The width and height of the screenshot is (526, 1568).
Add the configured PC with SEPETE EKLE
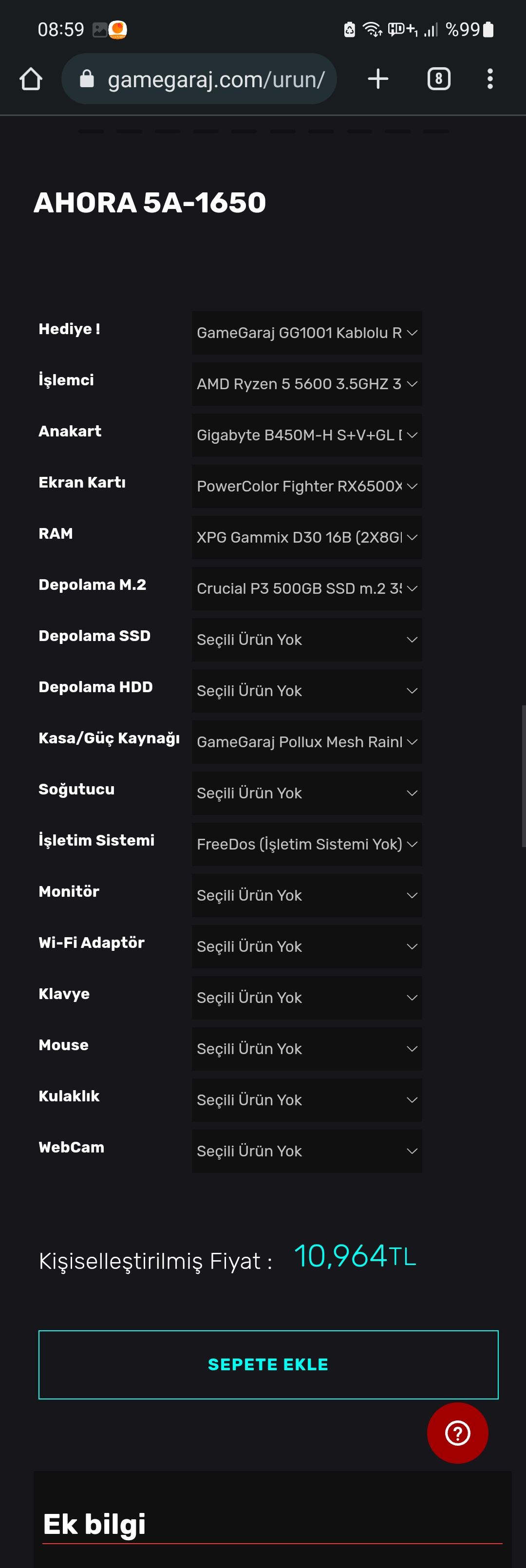[268, 1364]
